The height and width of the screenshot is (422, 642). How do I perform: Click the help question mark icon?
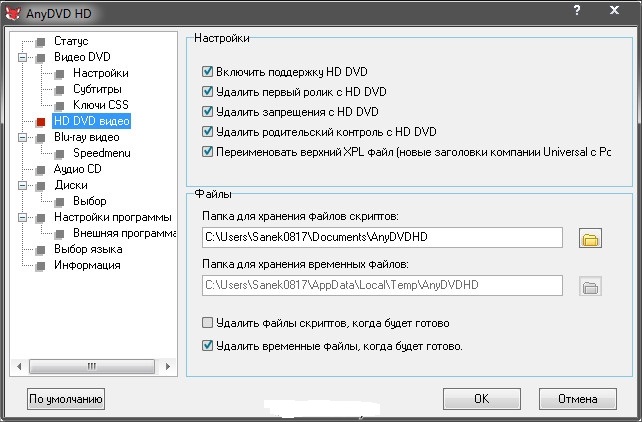[x=577, y=10]
